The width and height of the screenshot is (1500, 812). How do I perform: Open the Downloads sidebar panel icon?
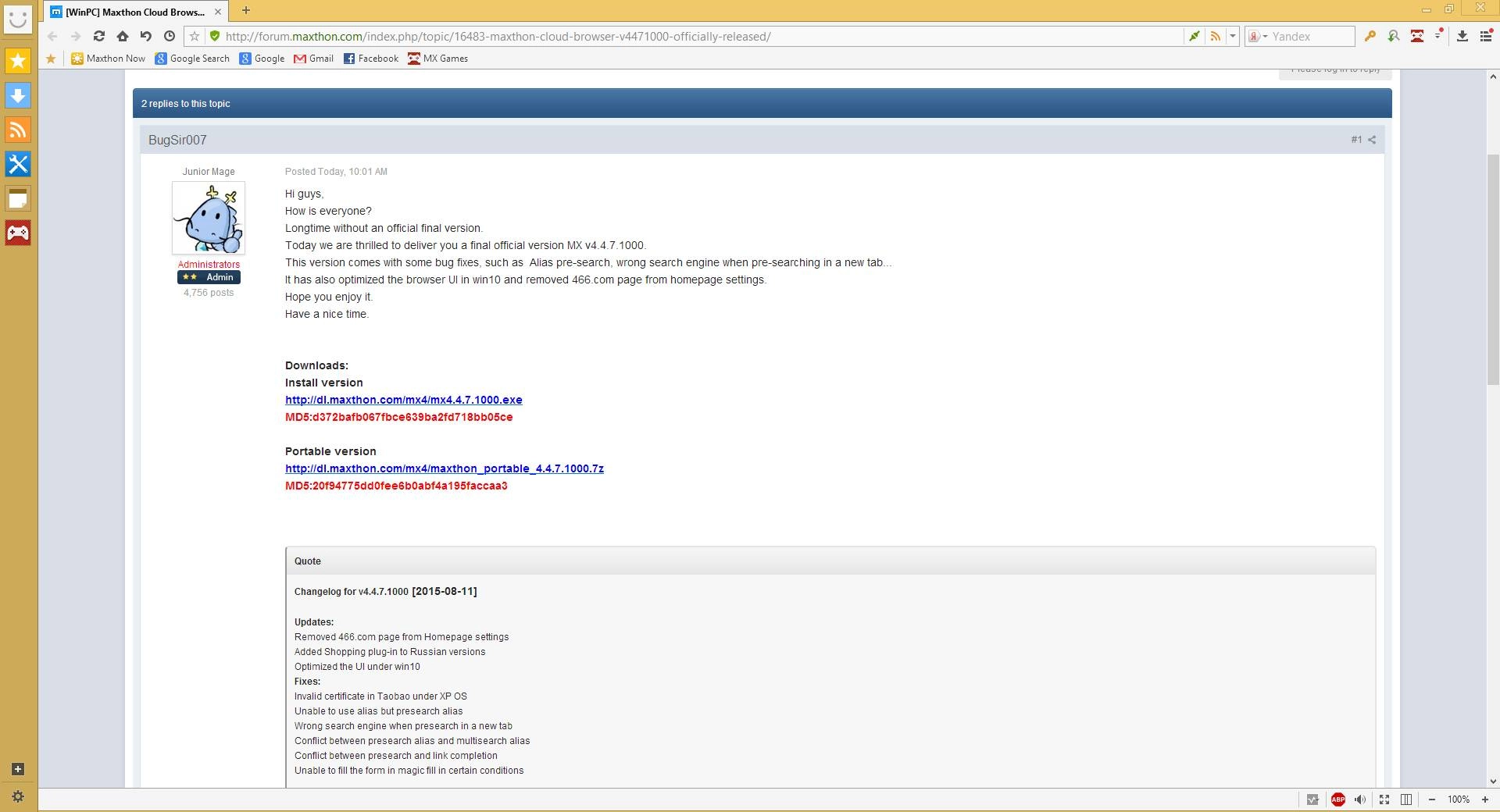pyautogui.click(x=18, y=95)
